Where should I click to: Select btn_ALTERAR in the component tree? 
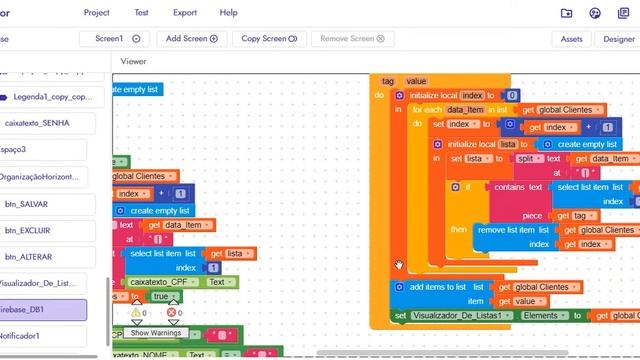pyautogui.click(x=47, y=257)
